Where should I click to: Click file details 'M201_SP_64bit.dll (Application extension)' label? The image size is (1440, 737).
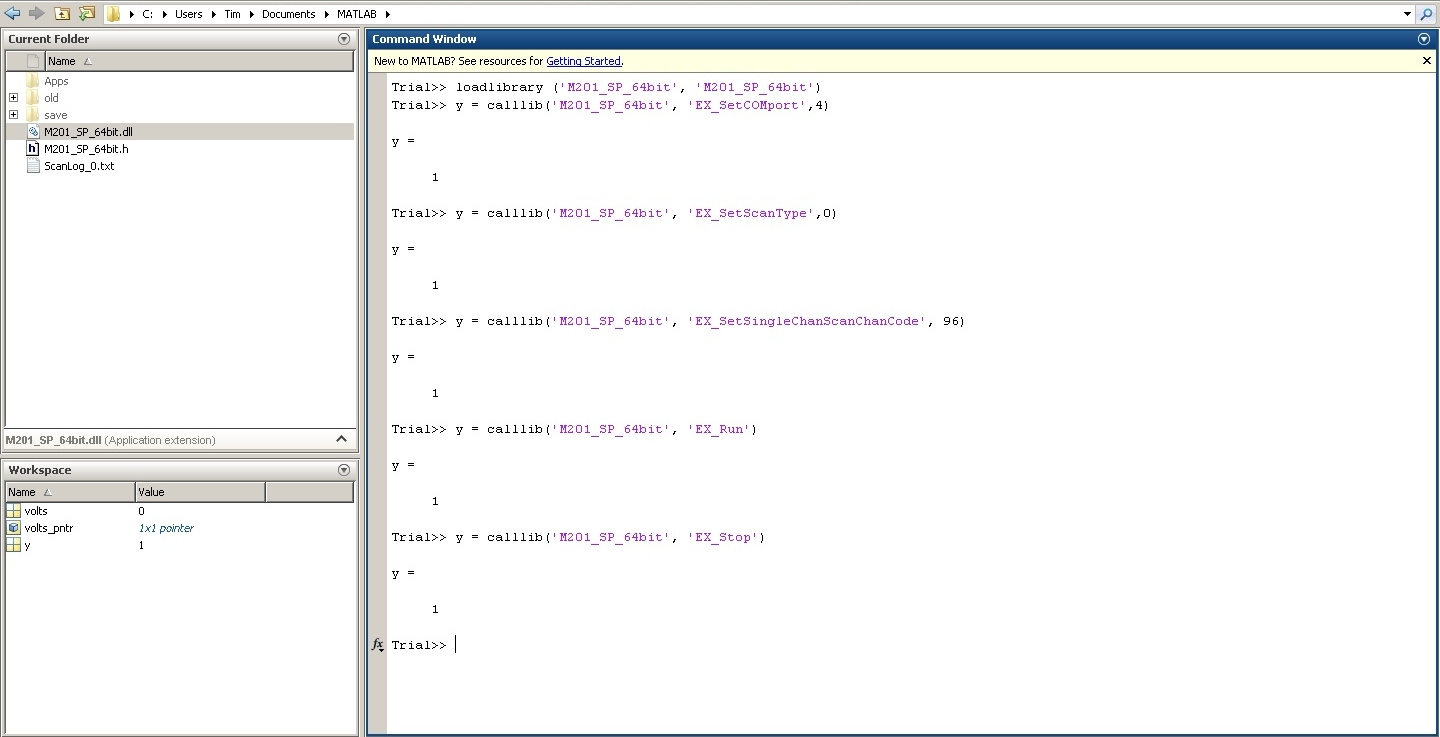(110, 439)
